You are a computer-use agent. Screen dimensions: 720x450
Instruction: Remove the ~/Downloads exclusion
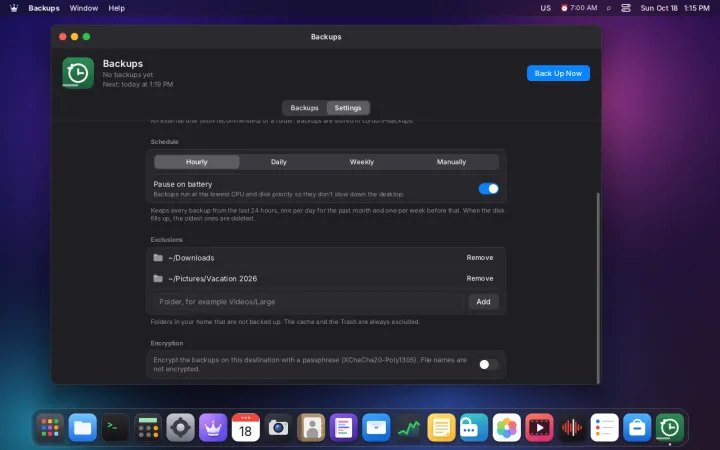(480, 258)
